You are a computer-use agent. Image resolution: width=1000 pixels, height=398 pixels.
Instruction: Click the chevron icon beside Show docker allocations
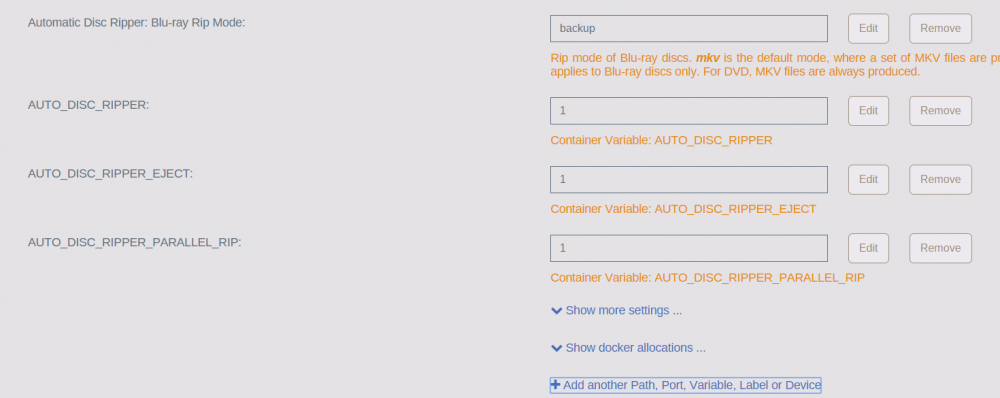(x=556, y=348)
